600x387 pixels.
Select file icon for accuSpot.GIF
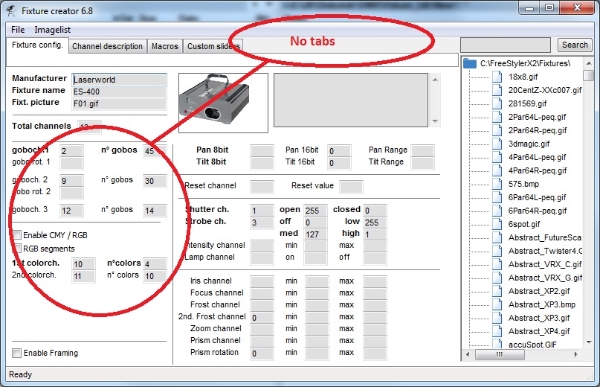pos(497,343)
